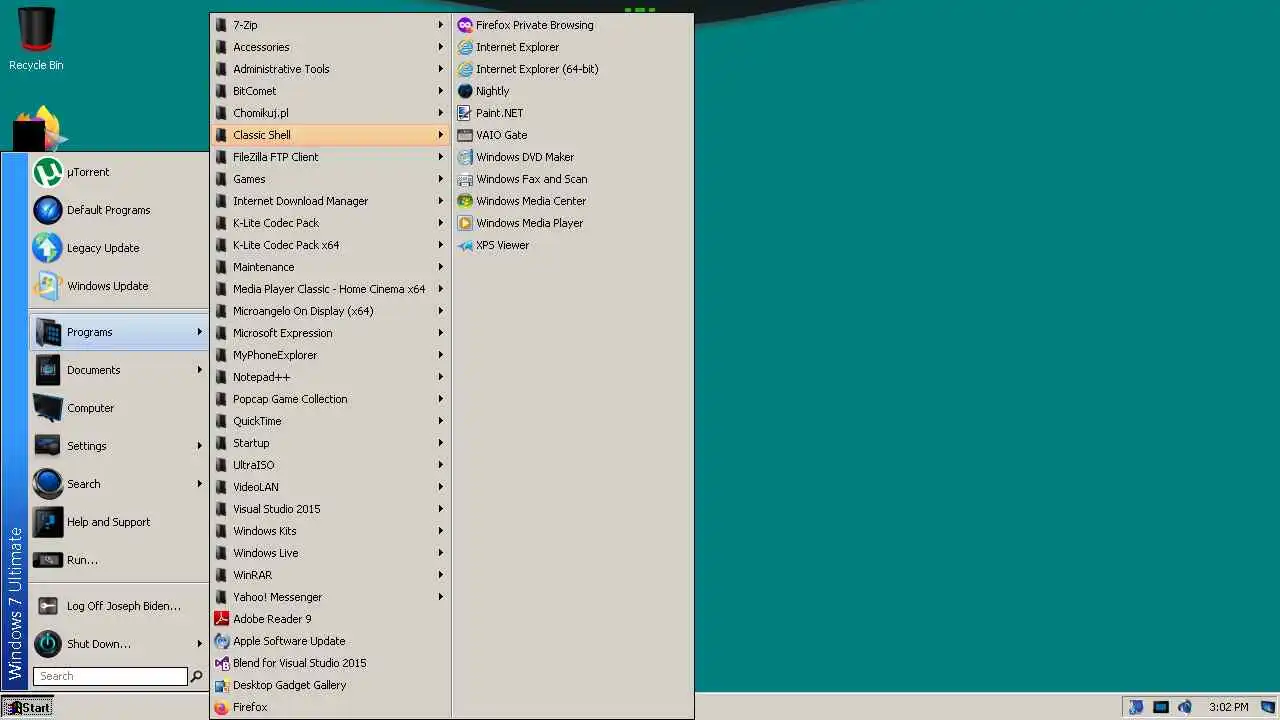Open the Search menu item

click(x=119, y=484)
